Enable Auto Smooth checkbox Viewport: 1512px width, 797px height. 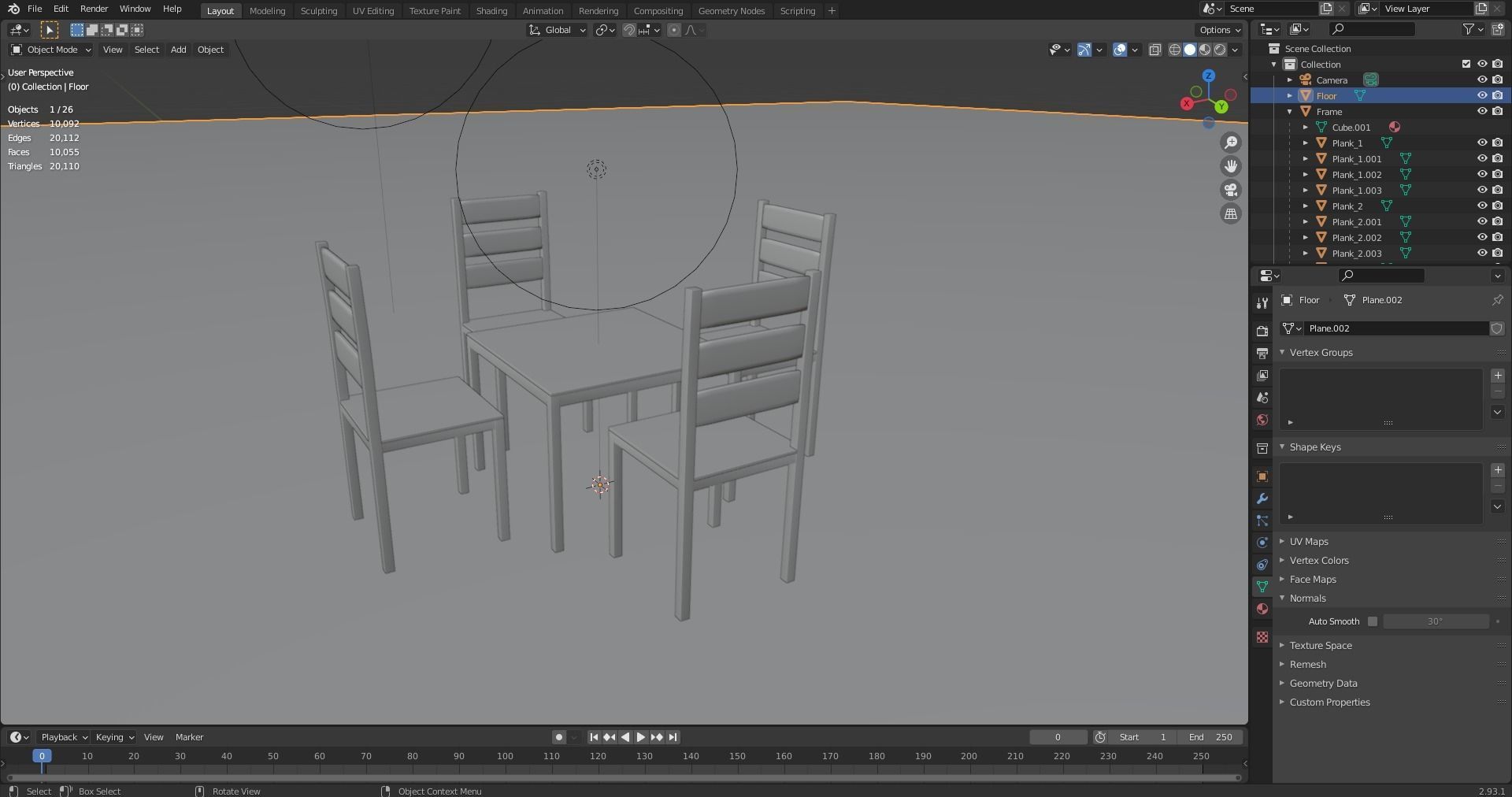[1373, 621]
